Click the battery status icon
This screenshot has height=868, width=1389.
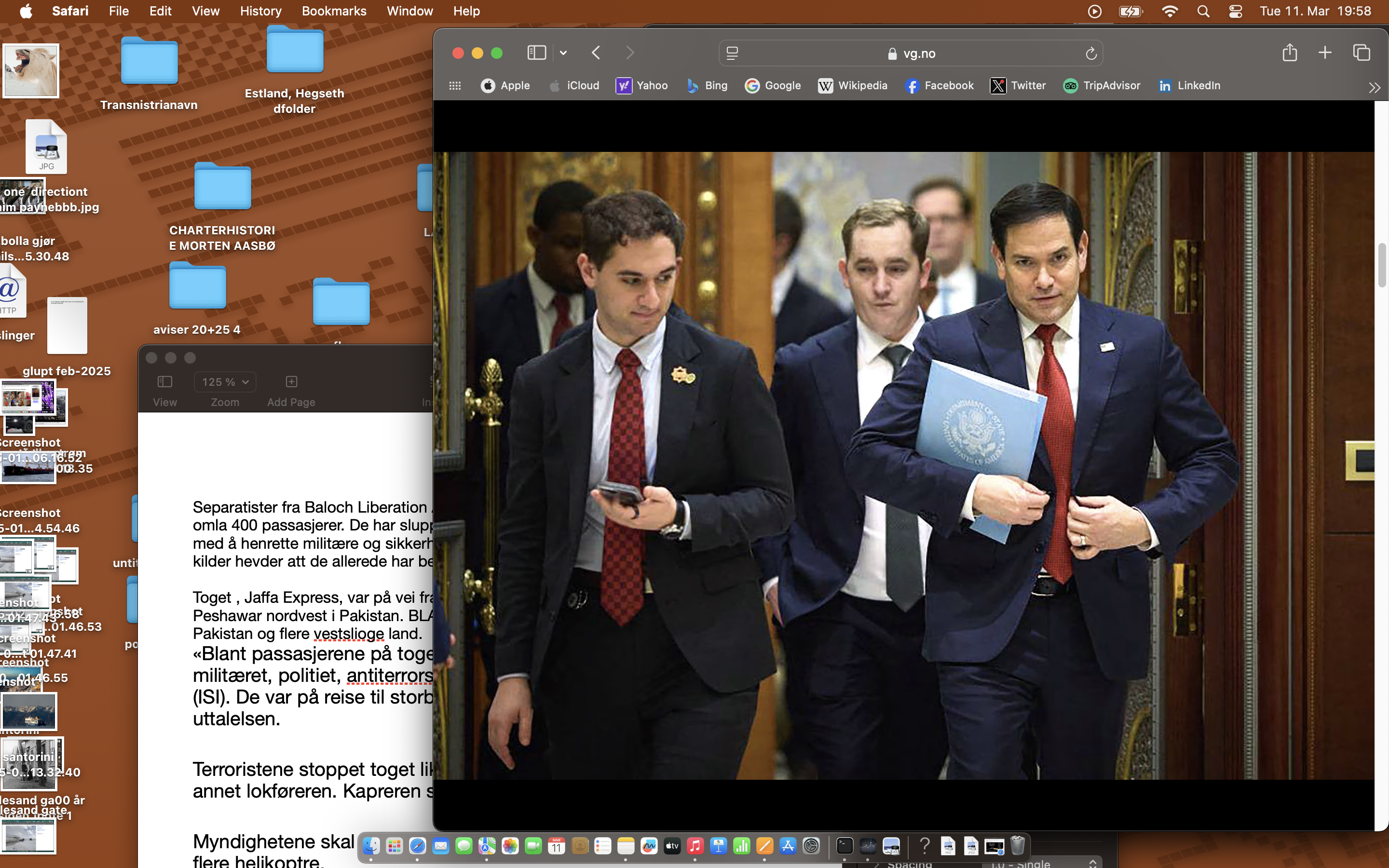click(1130, 11)
